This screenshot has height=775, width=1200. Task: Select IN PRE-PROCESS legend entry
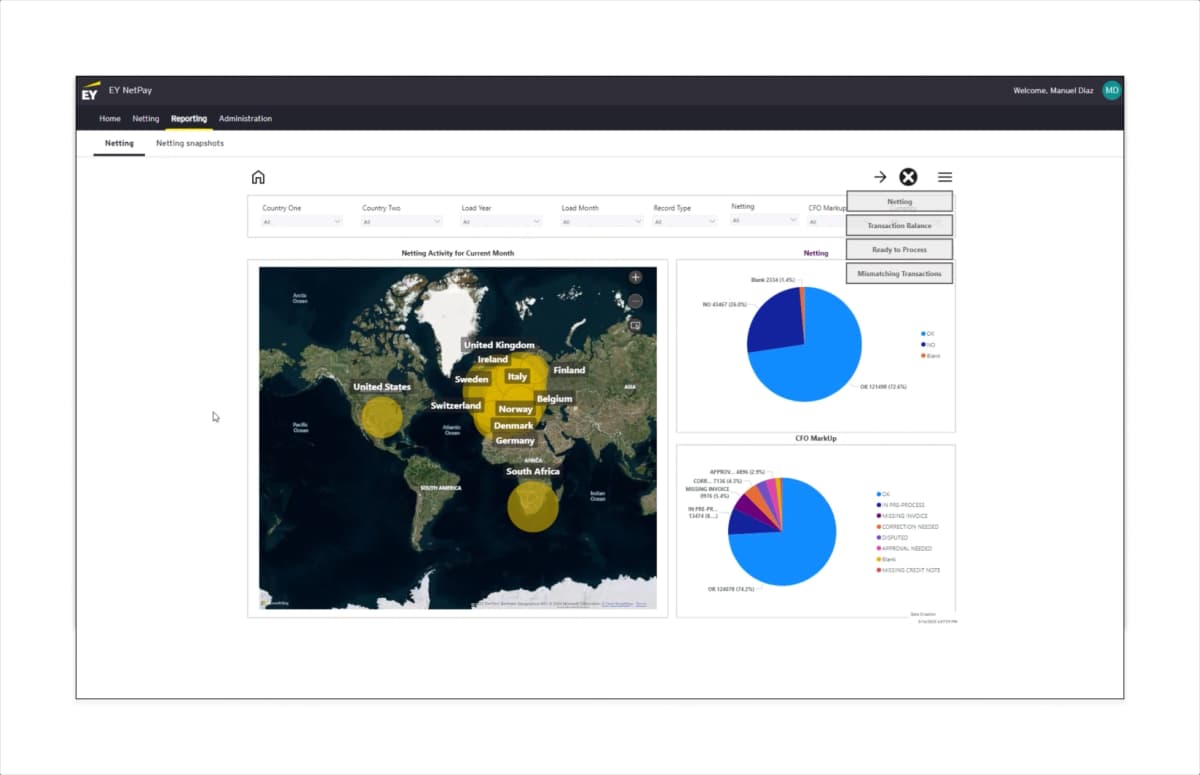(x=903, y=505)
